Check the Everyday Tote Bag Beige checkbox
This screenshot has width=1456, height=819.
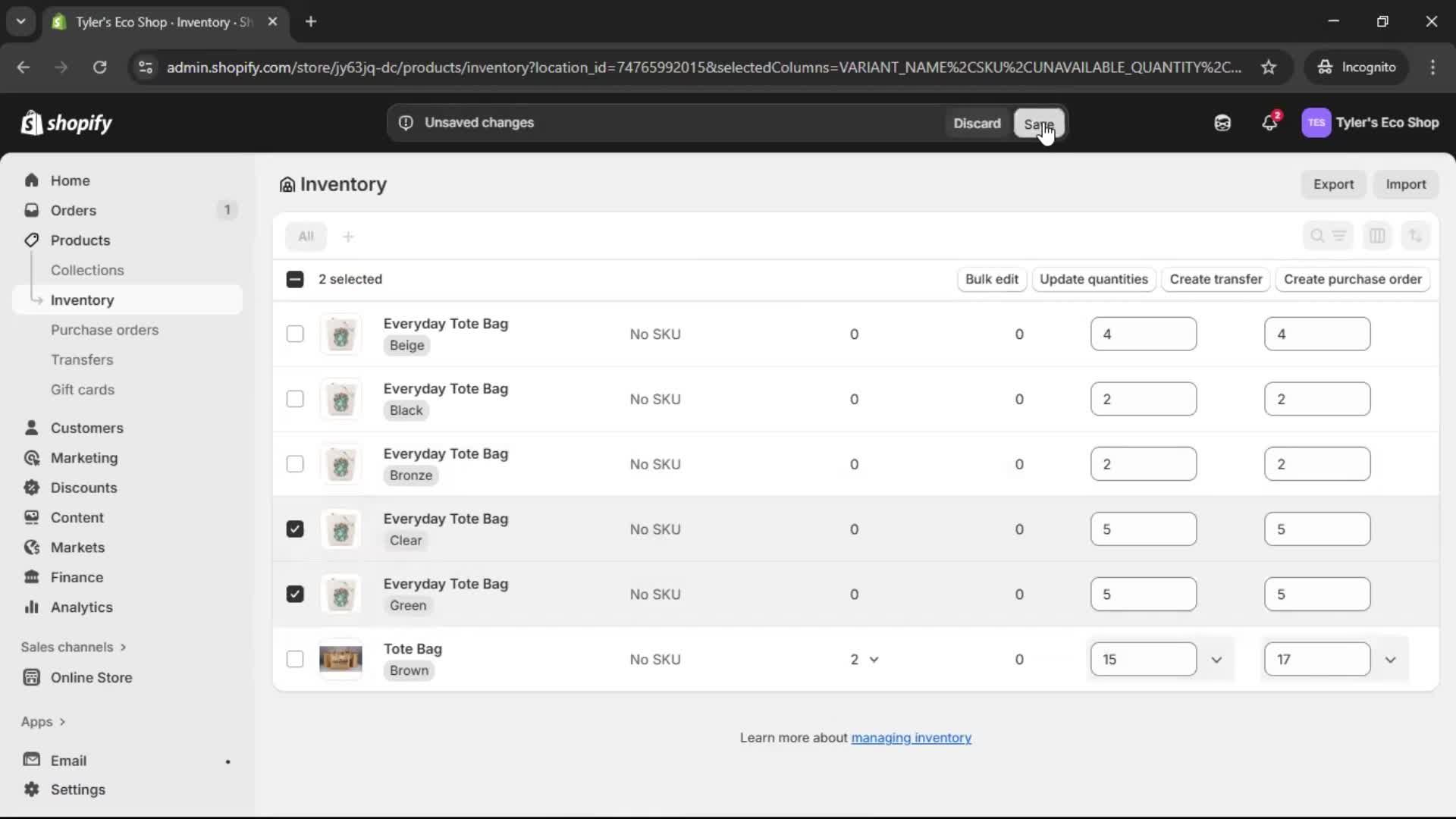pyautogui.click(x=295, y=334)
